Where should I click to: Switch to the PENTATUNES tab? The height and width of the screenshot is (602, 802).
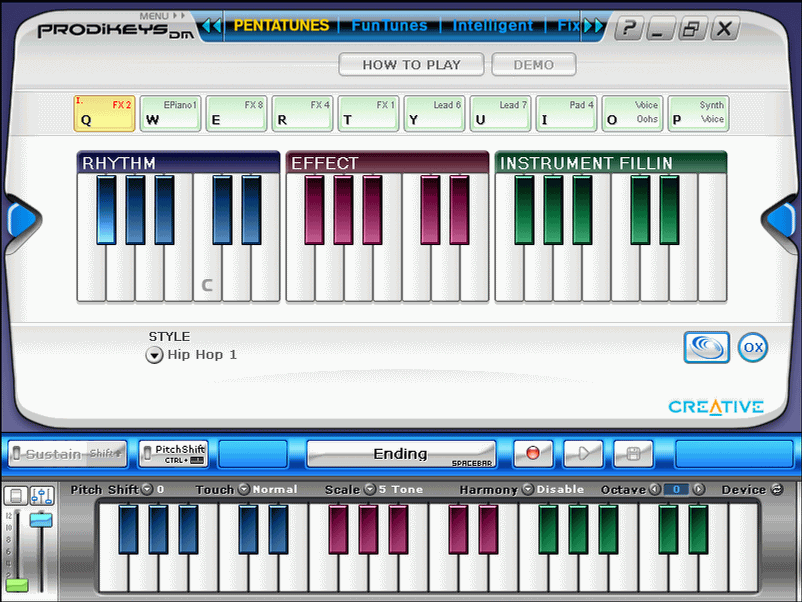[x=281, y=26]
